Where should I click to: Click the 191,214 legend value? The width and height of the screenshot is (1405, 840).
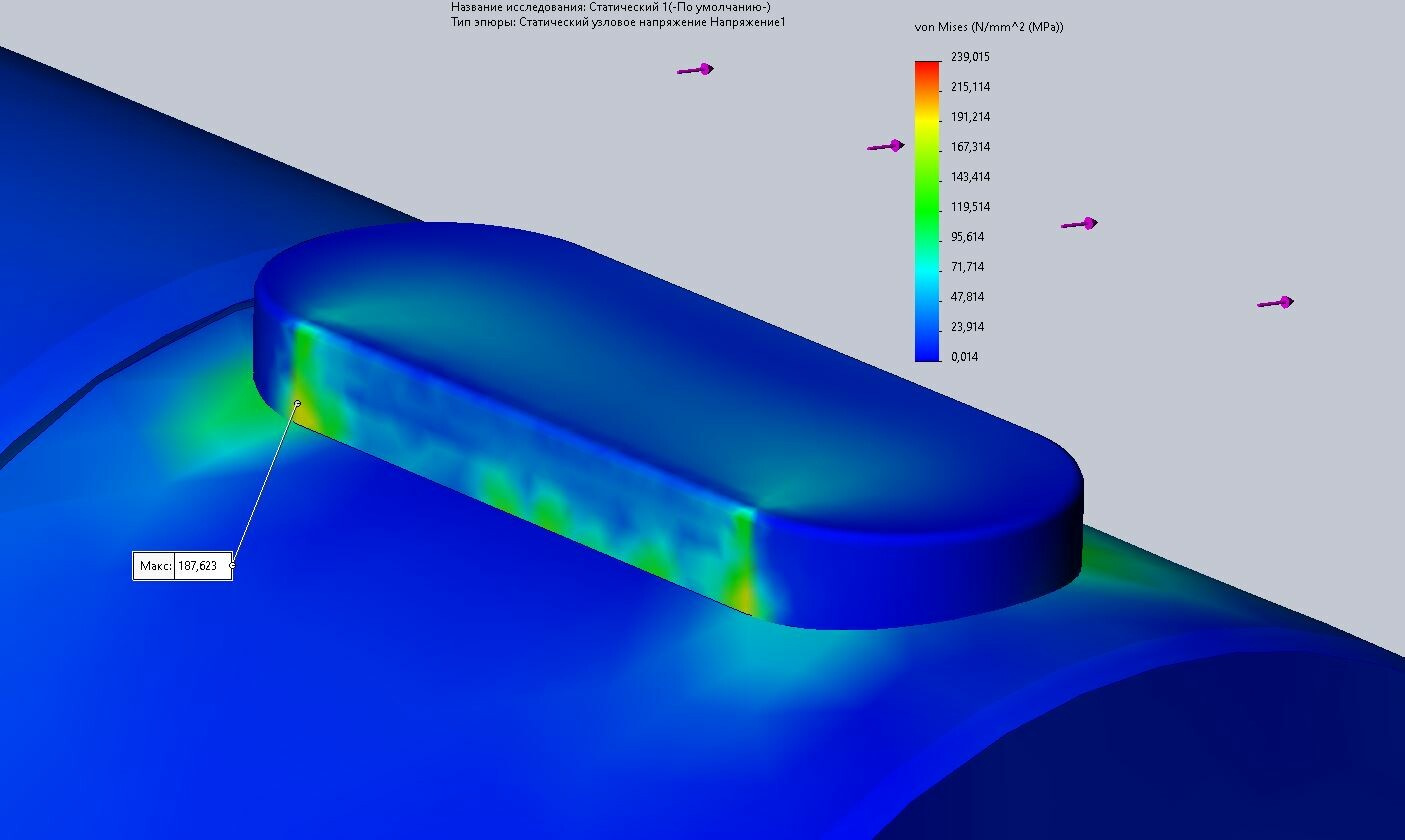970,117
